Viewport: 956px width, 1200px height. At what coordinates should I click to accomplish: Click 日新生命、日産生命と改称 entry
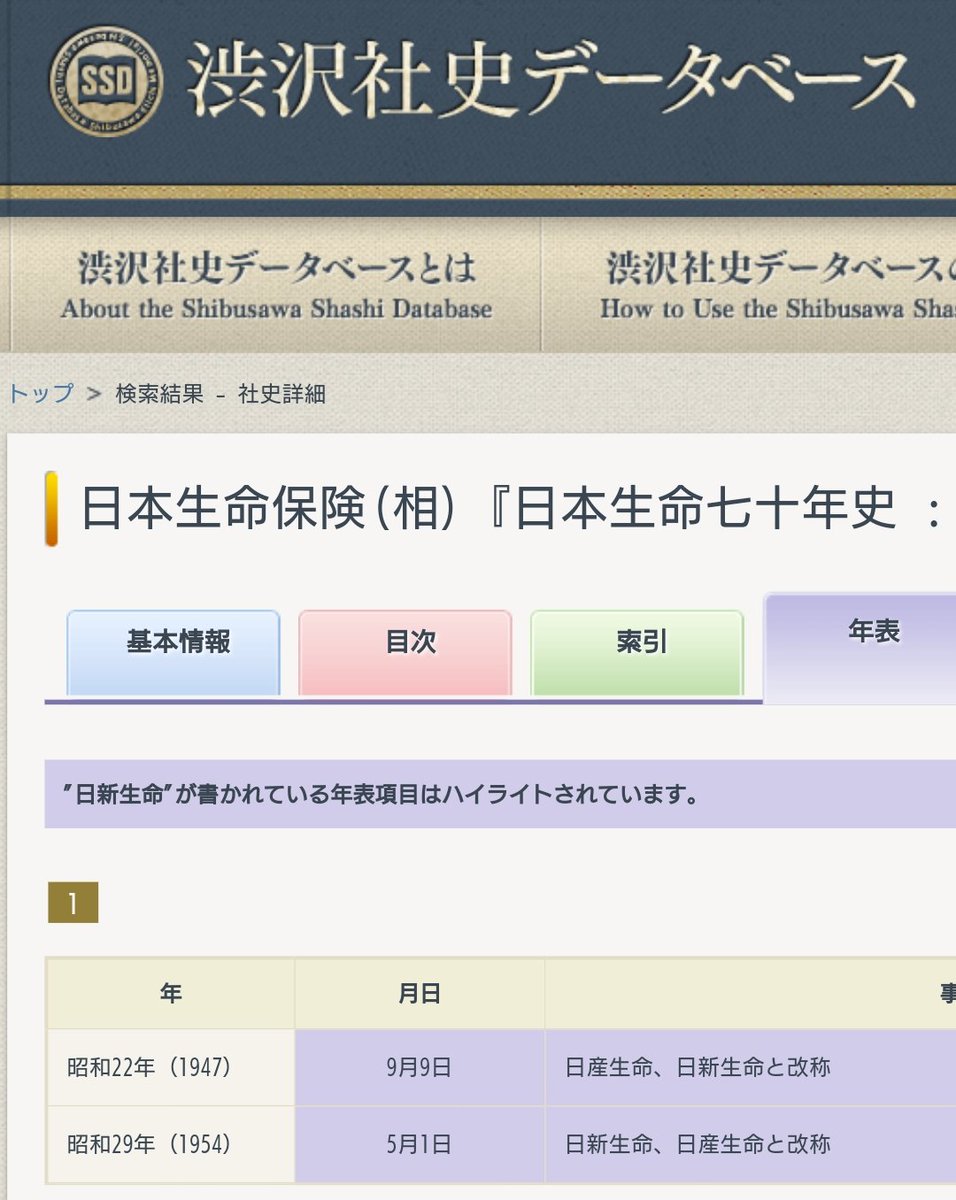pos(698,1143)
